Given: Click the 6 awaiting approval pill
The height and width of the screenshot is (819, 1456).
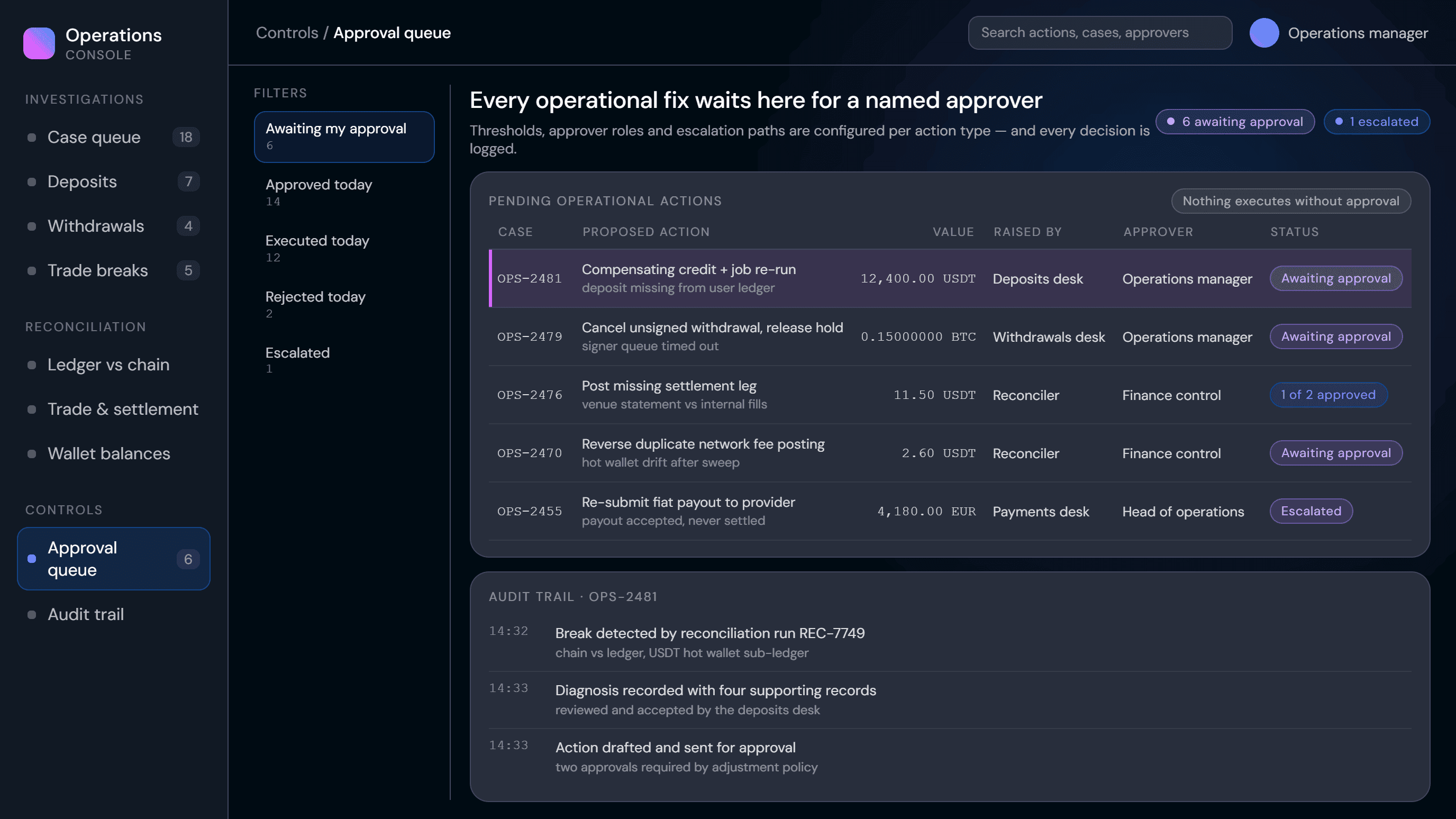Looking at the screenshot, I should [x=1235, y=122].
